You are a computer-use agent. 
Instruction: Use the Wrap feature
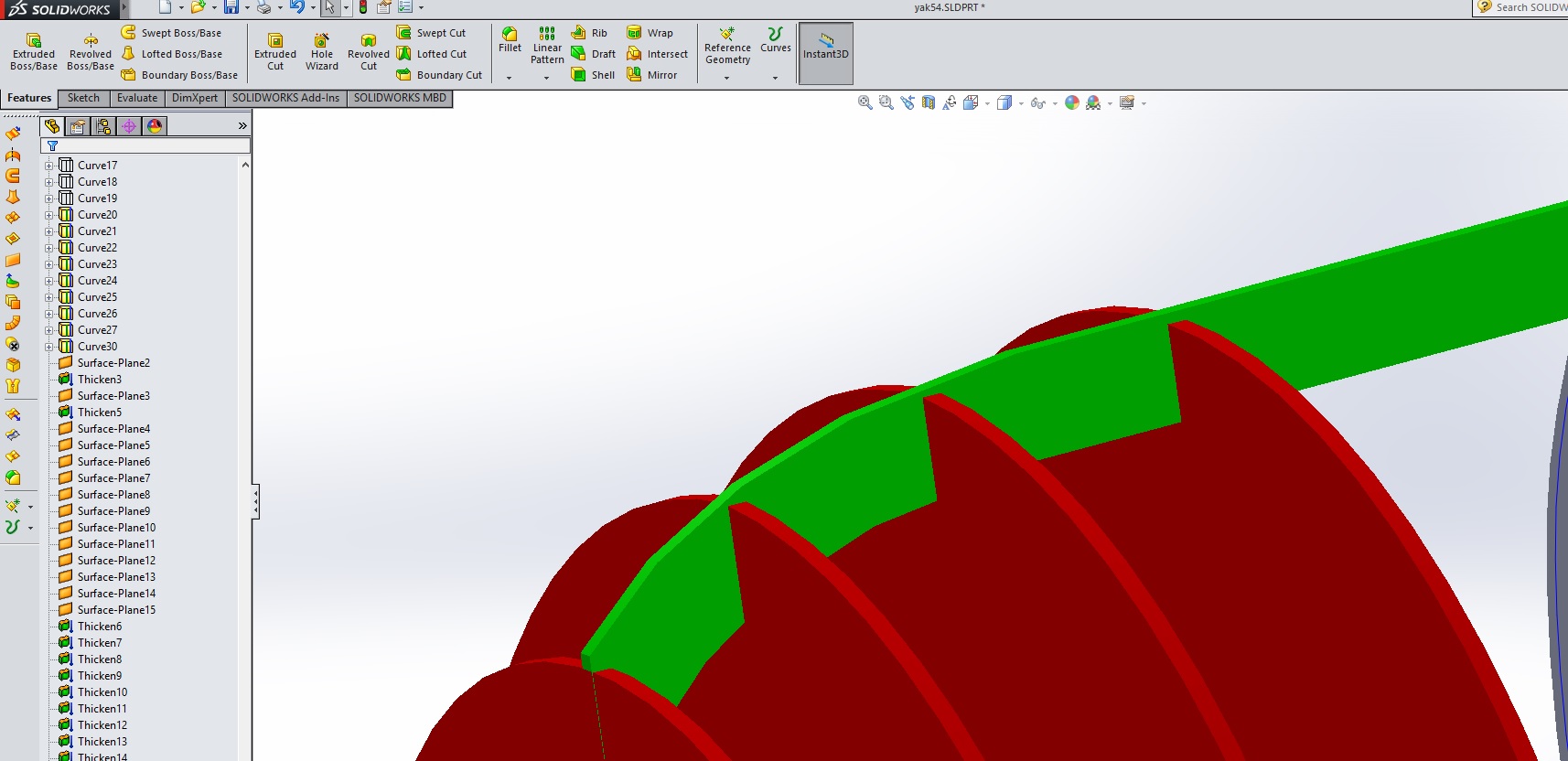(x=650, y=33)
